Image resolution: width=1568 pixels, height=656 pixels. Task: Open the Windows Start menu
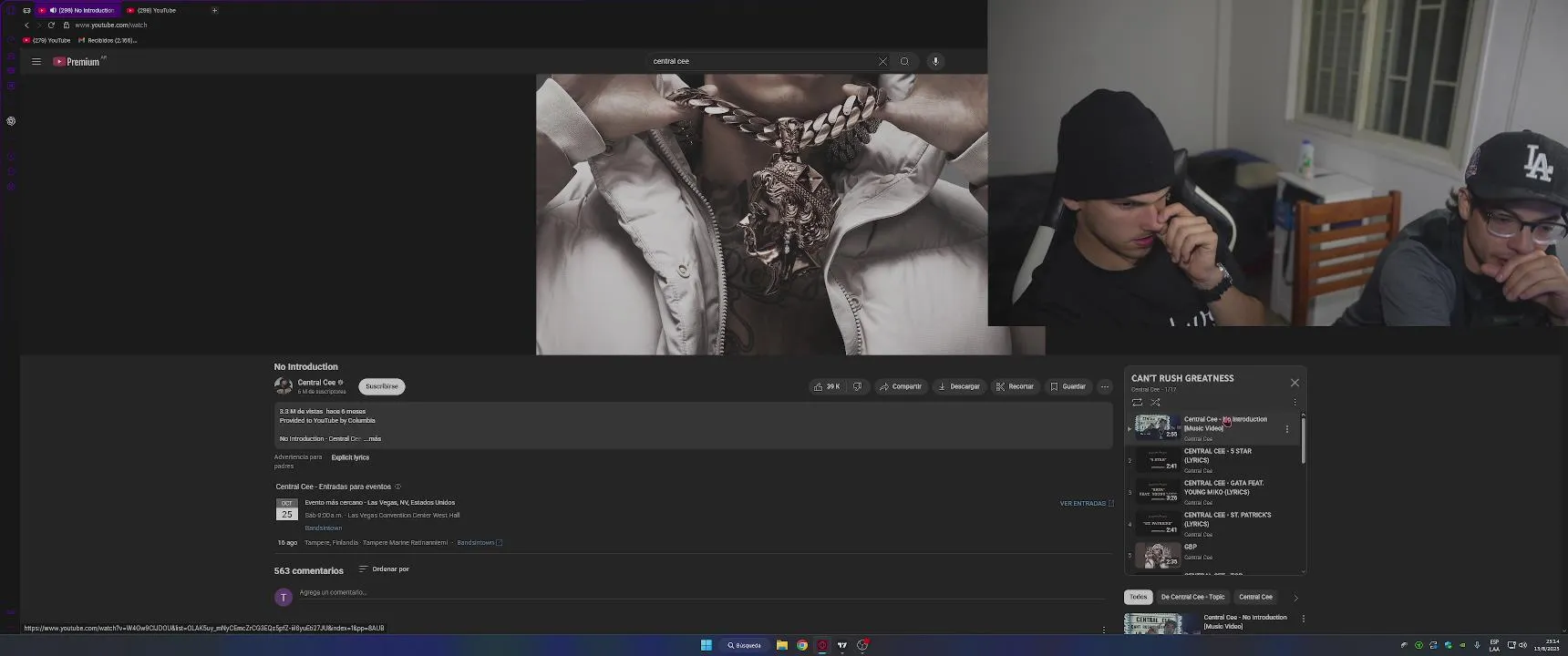tap(706, 645)
